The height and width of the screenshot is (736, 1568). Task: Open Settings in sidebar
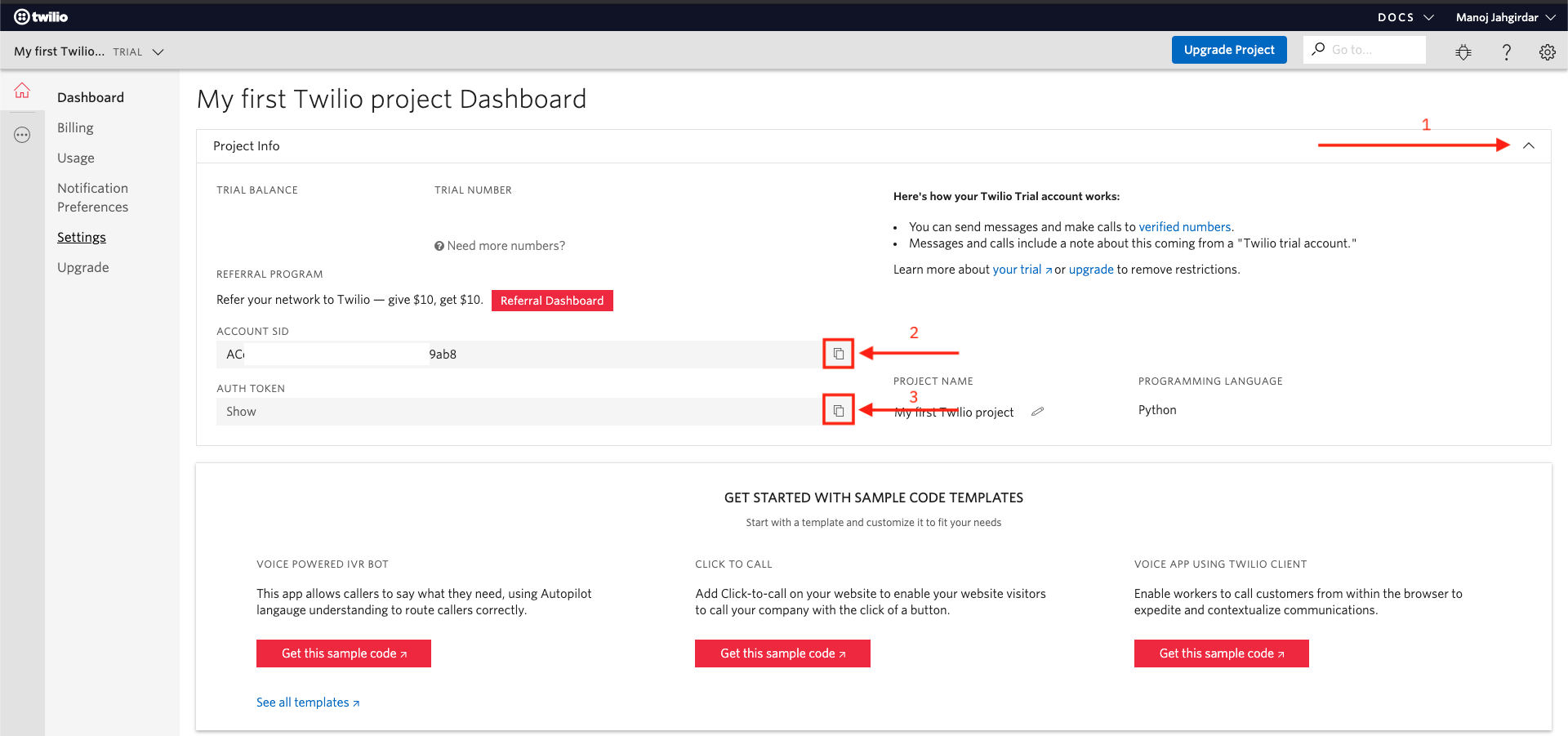coord(82,237)
